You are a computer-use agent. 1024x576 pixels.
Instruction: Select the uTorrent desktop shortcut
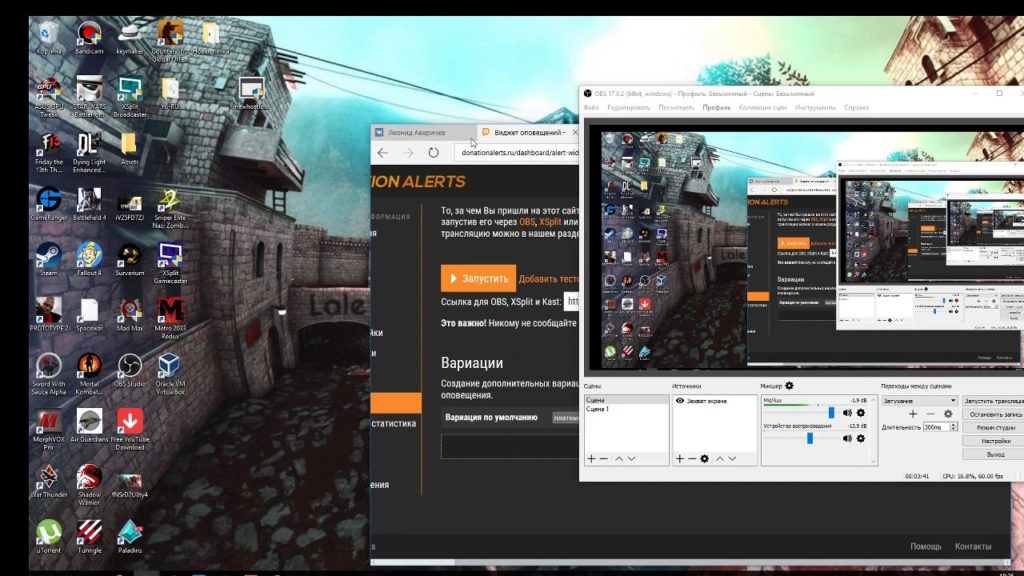click(48, 537)
